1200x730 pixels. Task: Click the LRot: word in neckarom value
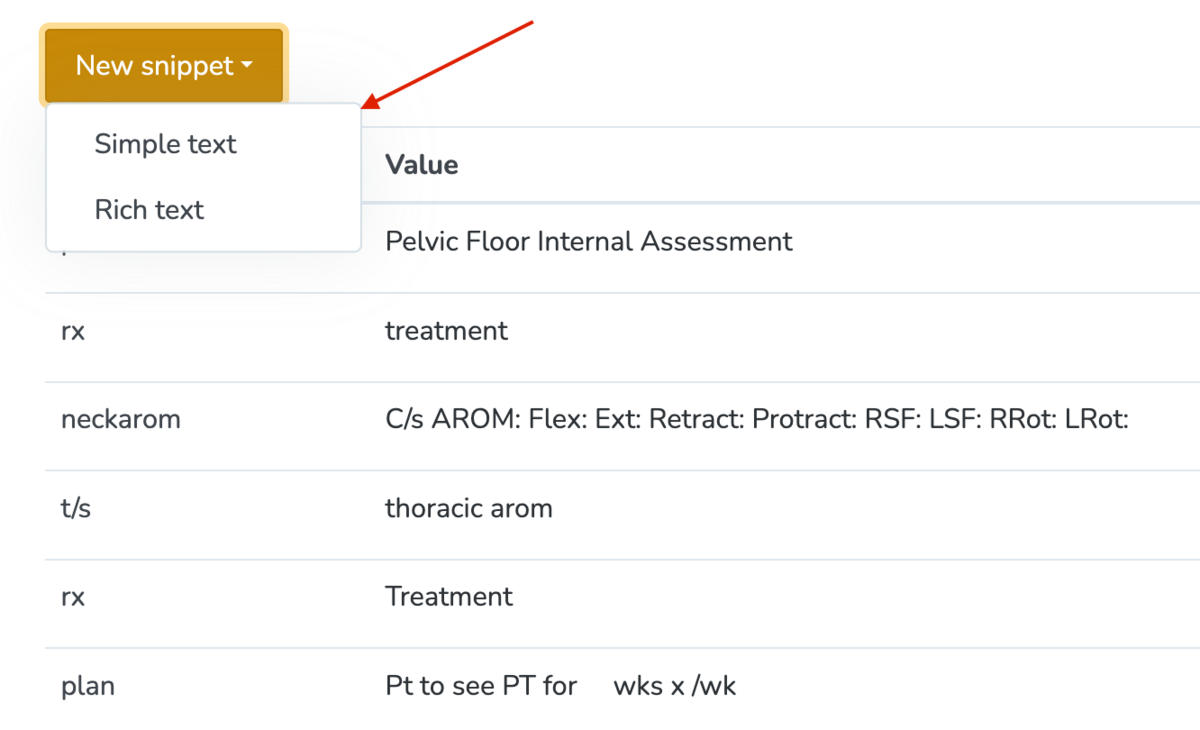pyautogui.click(x=1097, y=419)
